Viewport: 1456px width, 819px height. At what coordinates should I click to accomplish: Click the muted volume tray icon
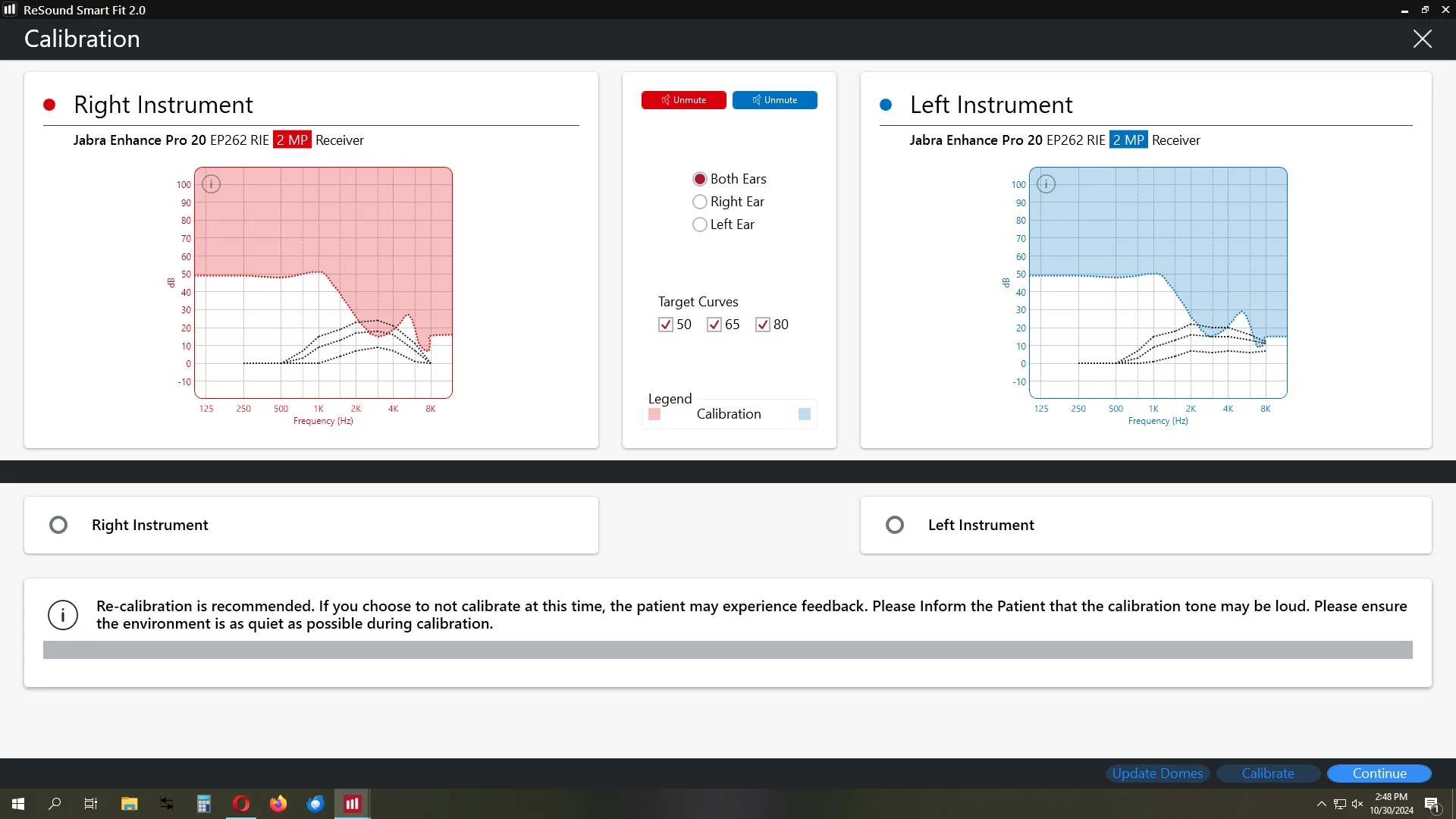[x=1357, y=804]
